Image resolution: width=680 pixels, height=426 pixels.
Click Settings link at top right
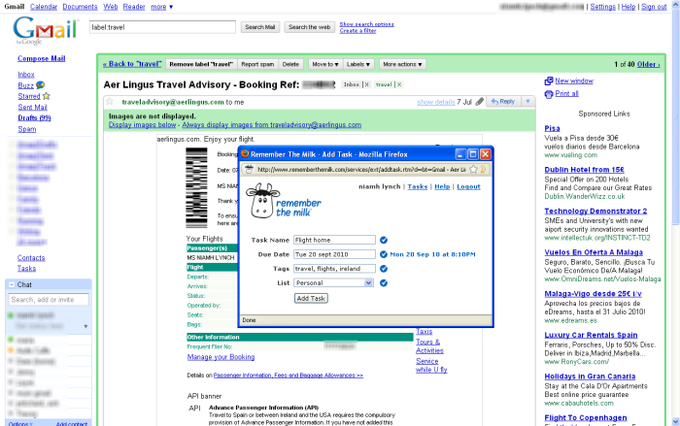pos(602,7)
